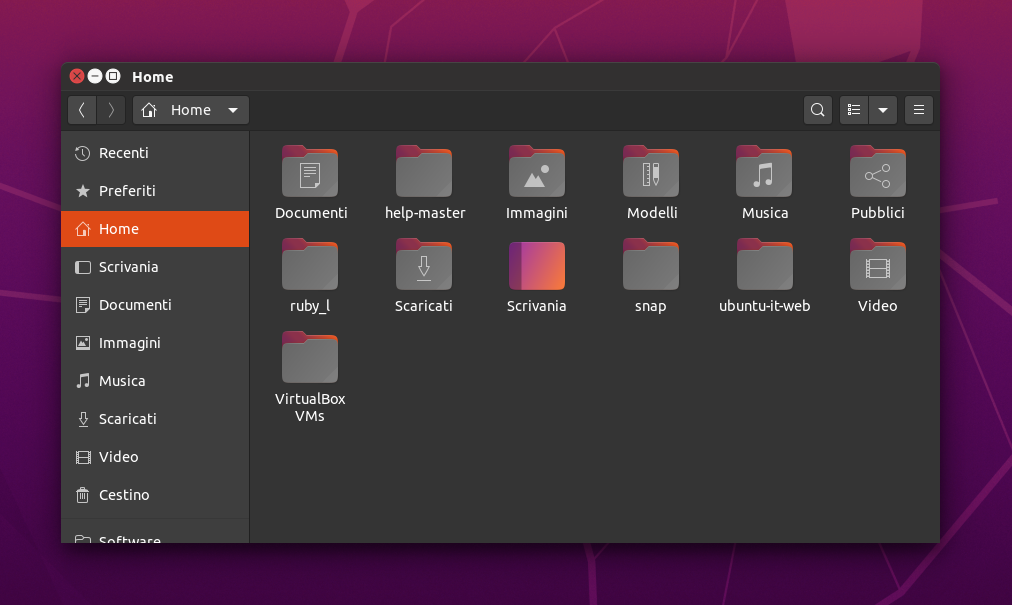The width and height of the screenshot is (1012, 605).
Task: Open the Modelli folder
Action: tap(651, 172)
